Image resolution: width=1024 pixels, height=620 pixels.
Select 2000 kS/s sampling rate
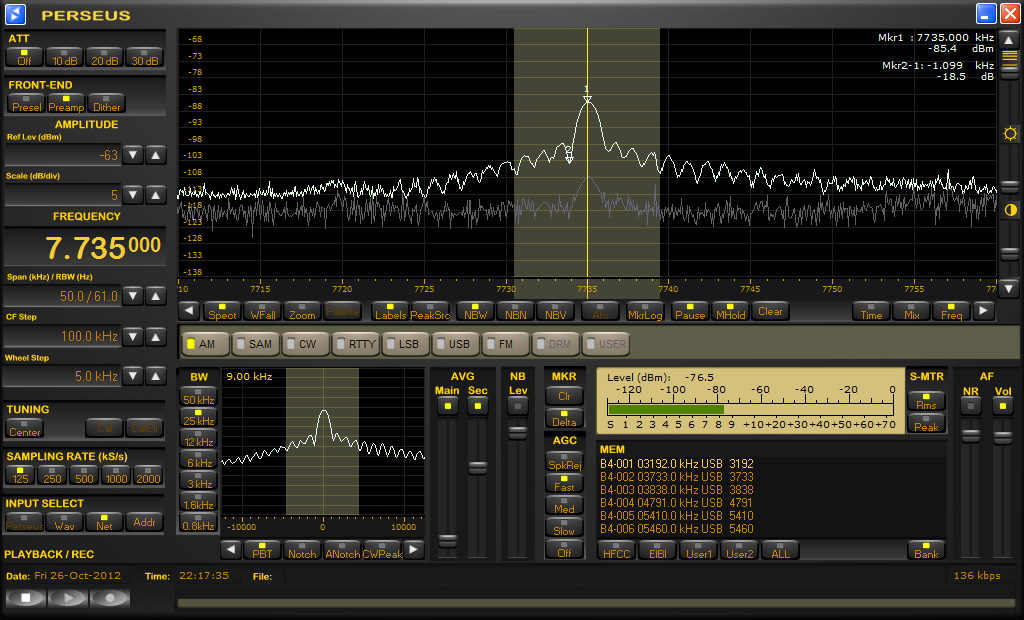148,475
